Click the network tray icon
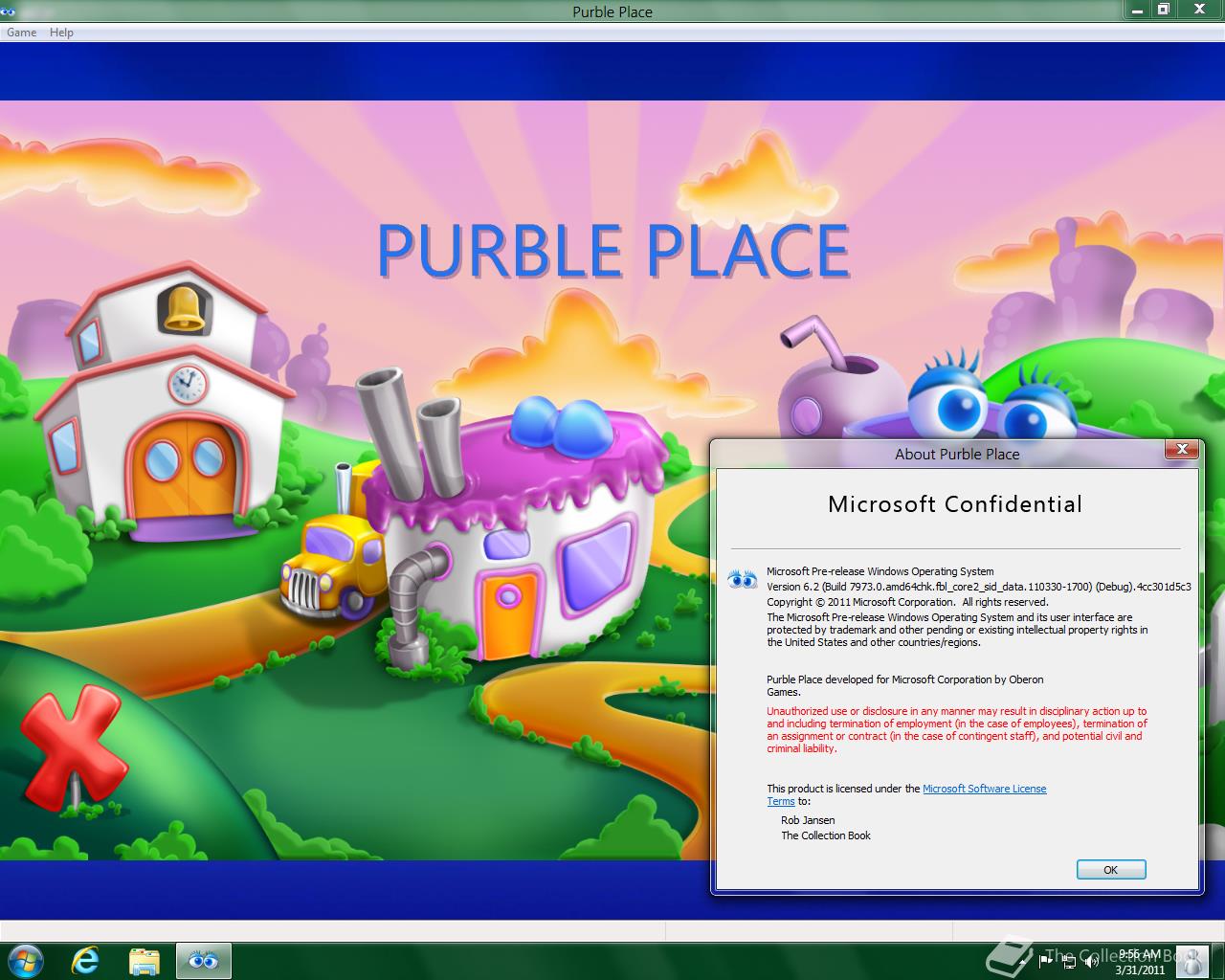This screenshot has height=980, width=1225. coord(1068,962)
